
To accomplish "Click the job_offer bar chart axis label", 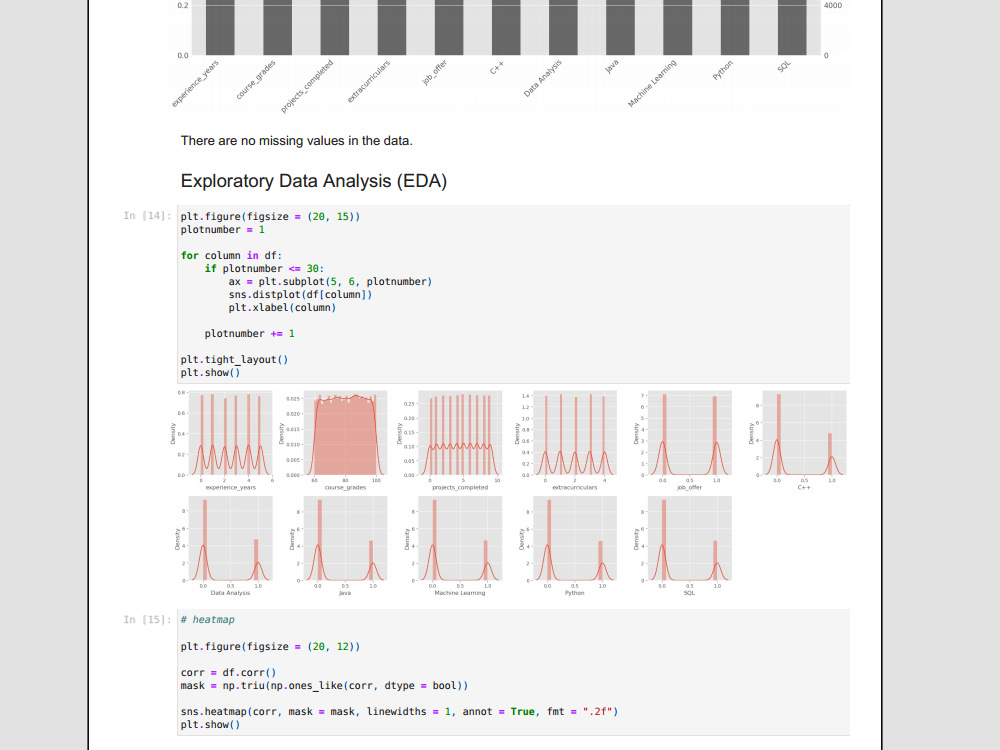I will pos(434,72).
